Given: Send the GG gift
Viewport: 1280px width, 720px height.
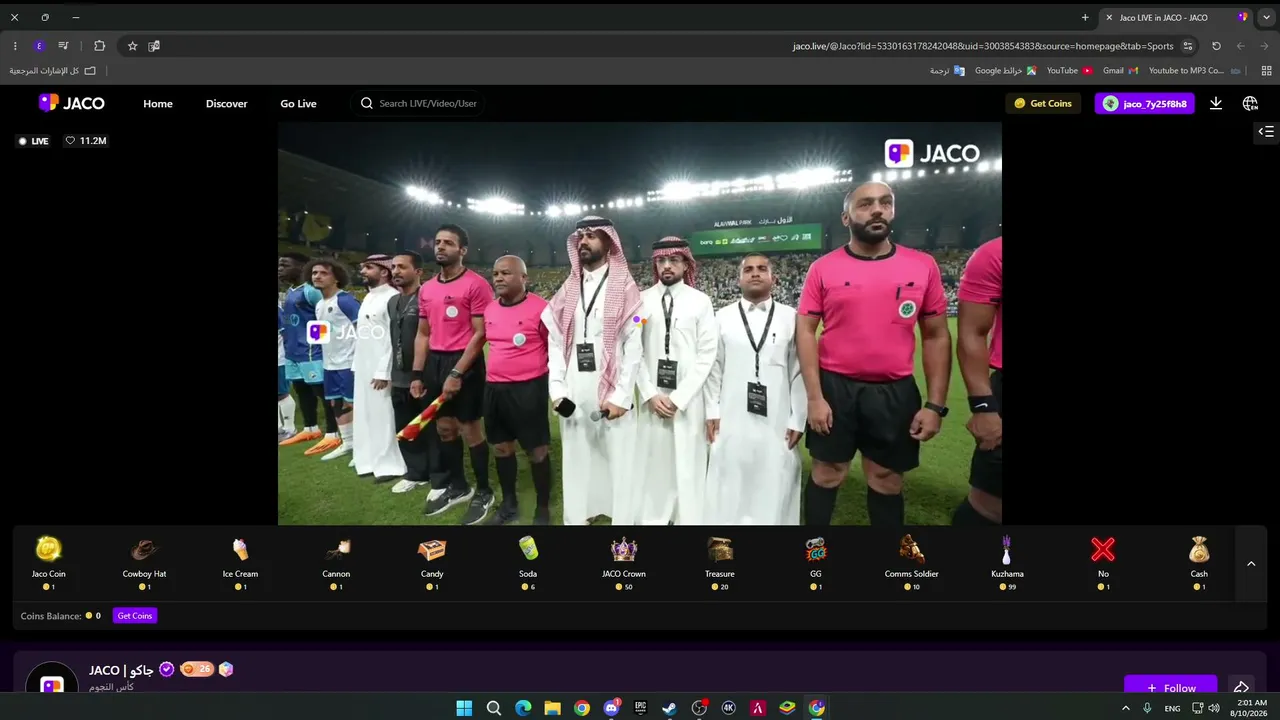Looking at the screenshot, I should coord(816,563).
